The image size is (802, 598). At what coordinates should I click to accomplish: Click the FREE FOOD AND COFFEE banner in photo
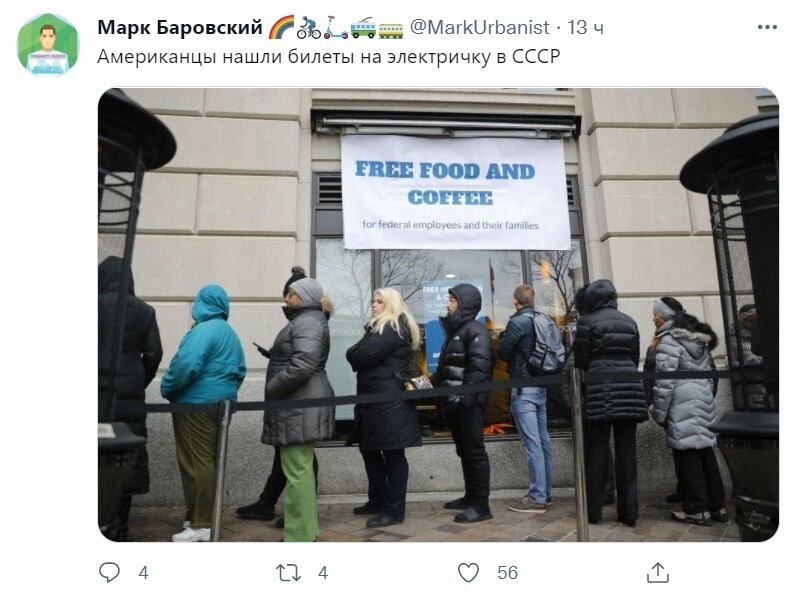click(x=455, y=192)
